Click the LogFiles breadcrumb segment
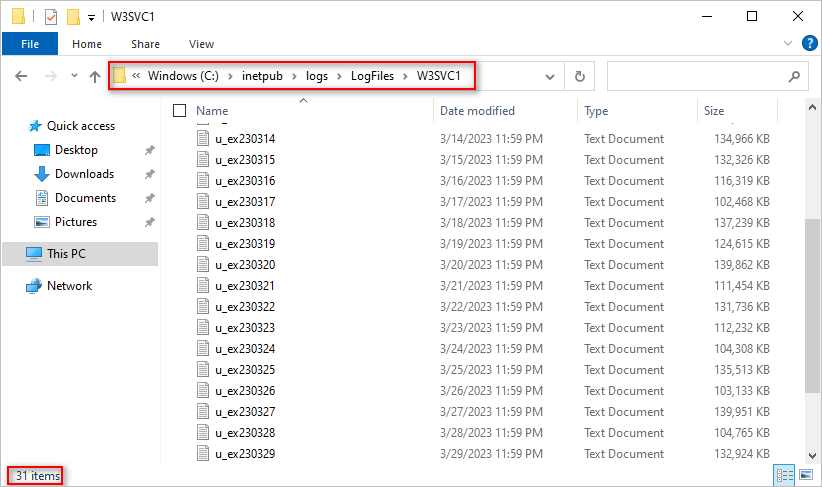 point(372,76)
